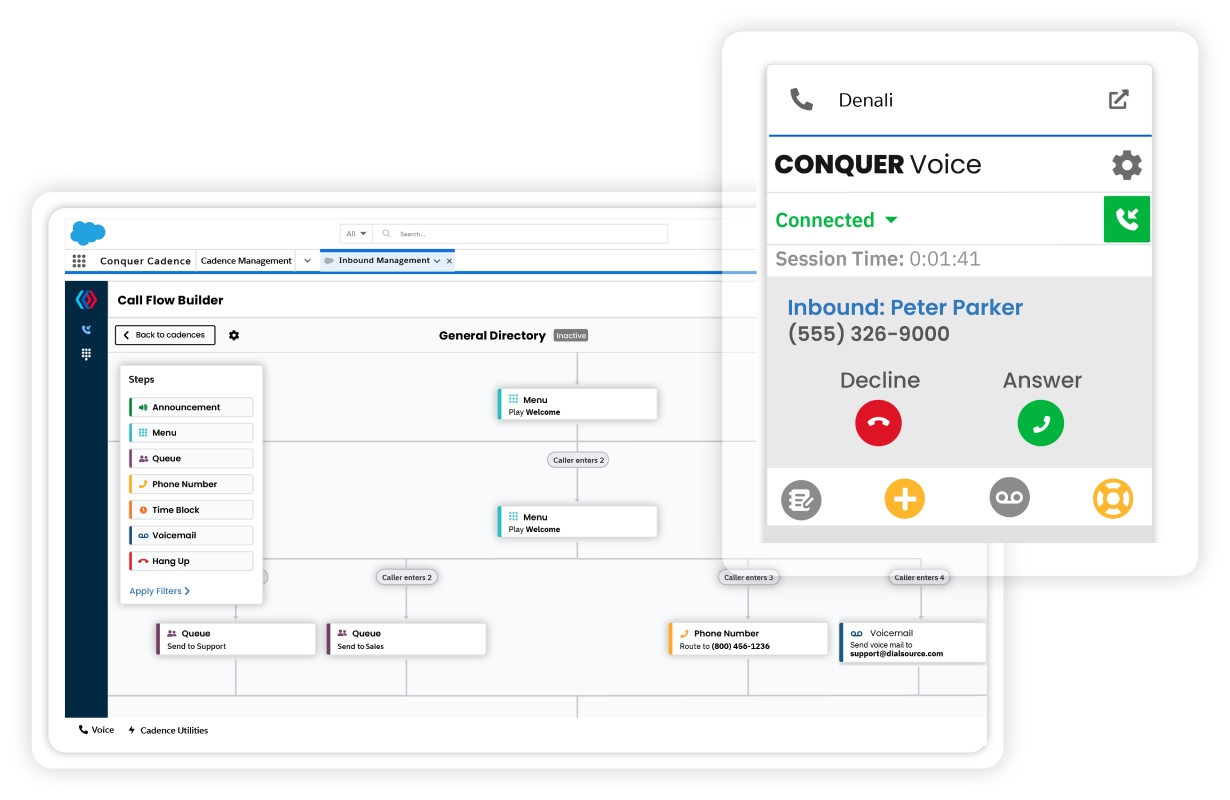Open the All search scope dropdown

point(356,234)
